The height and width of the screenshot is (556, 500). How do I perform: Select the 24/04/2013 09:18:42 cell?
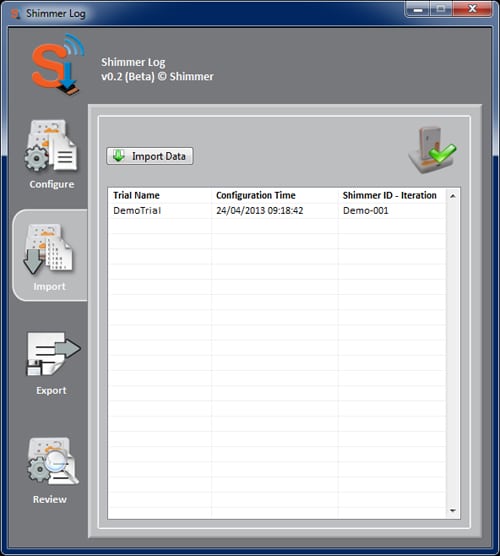tap(260, 211)
